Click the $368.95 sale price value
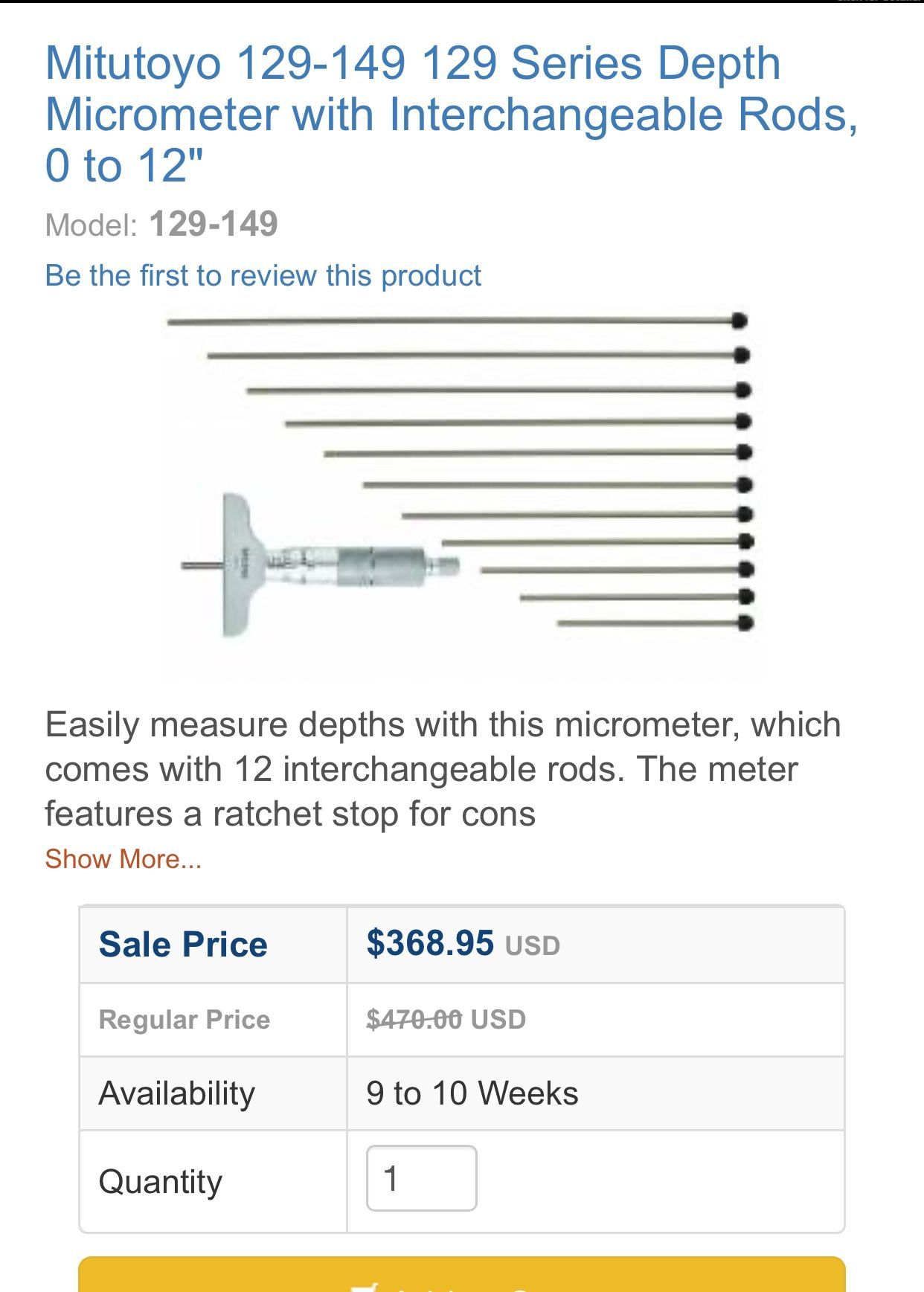This screenshot has height=1292, width=924. pyautogui.click(x=429, y=943)
